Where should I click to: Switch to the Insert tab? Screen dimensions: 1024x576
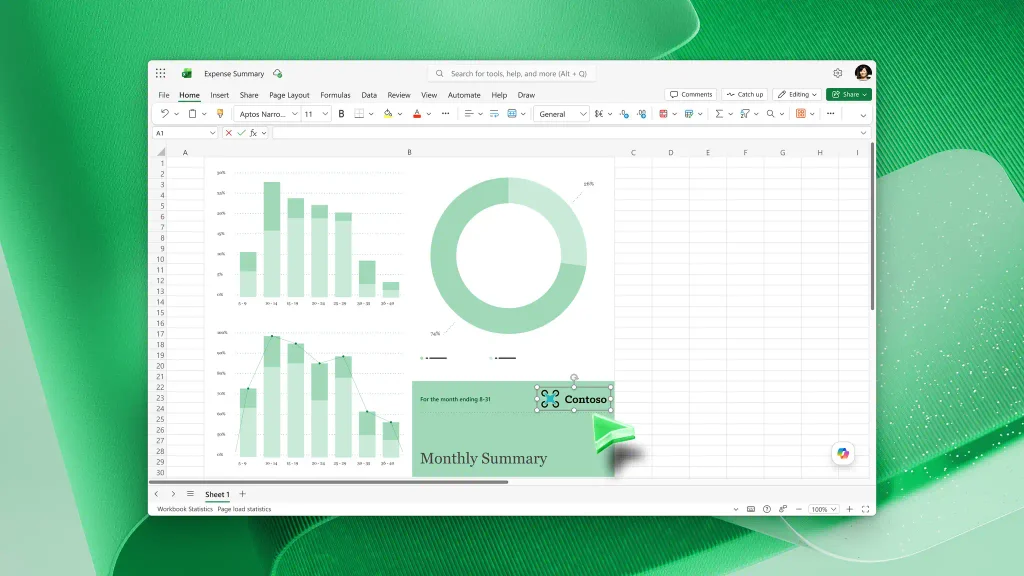[219, 95]
